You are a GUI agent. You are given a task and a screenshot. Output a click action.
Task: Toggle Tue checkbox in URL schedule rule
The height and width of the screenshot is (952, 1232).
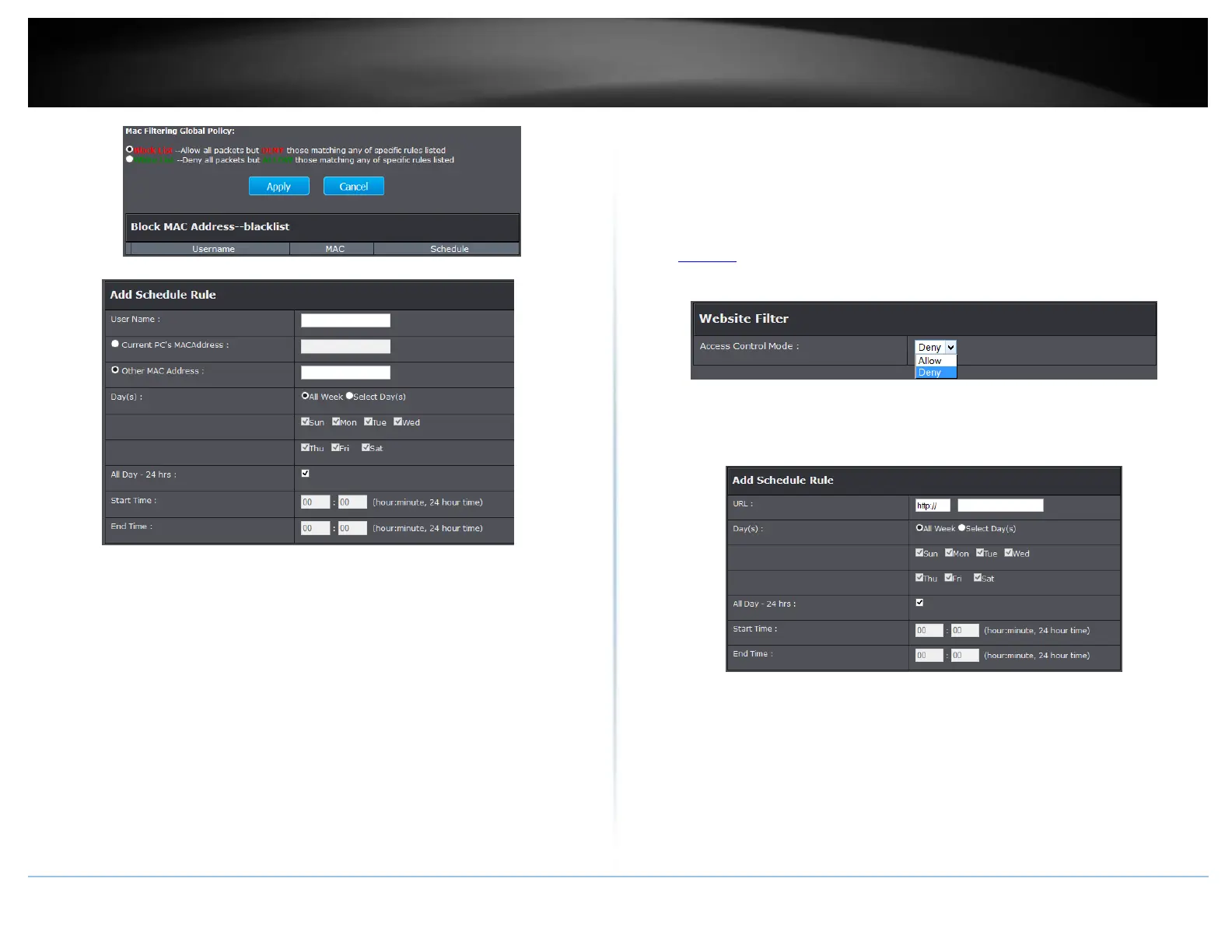(x=980, y=553)
